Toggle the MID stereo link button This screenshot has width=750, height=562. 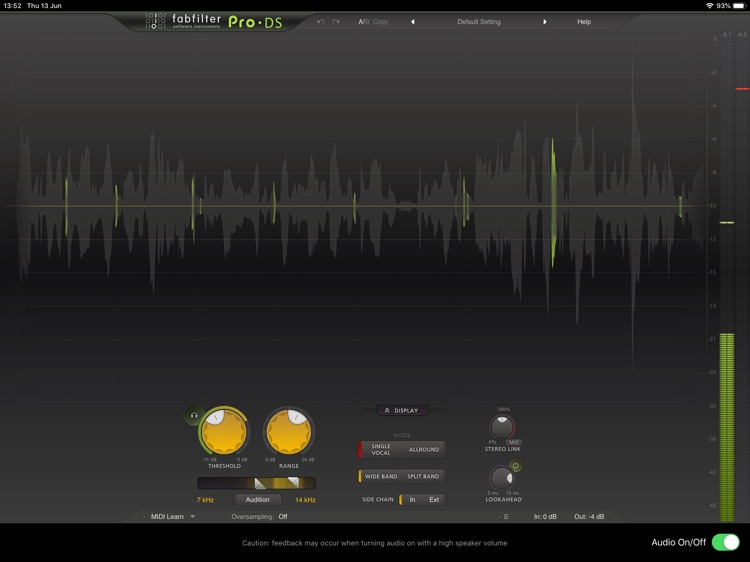514,442
